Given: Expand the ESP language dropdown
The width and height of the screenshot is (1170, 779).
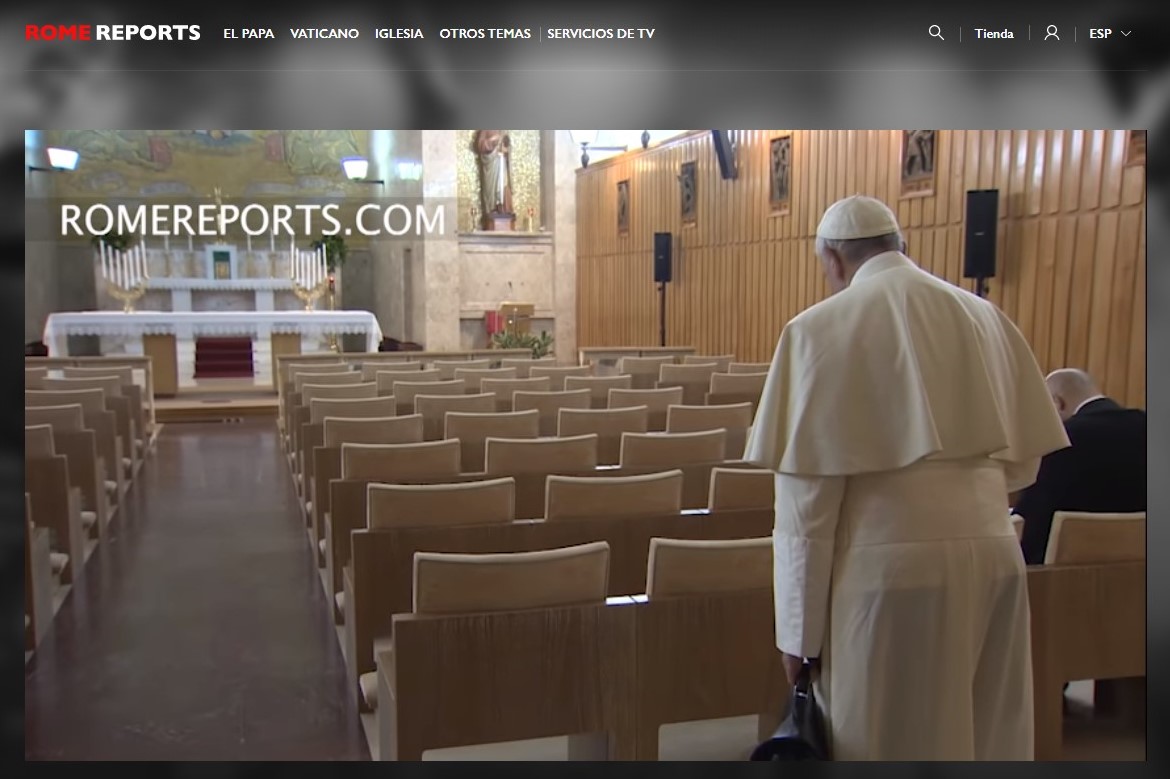Looking at the screenshot, I should tap(1110, 34).
